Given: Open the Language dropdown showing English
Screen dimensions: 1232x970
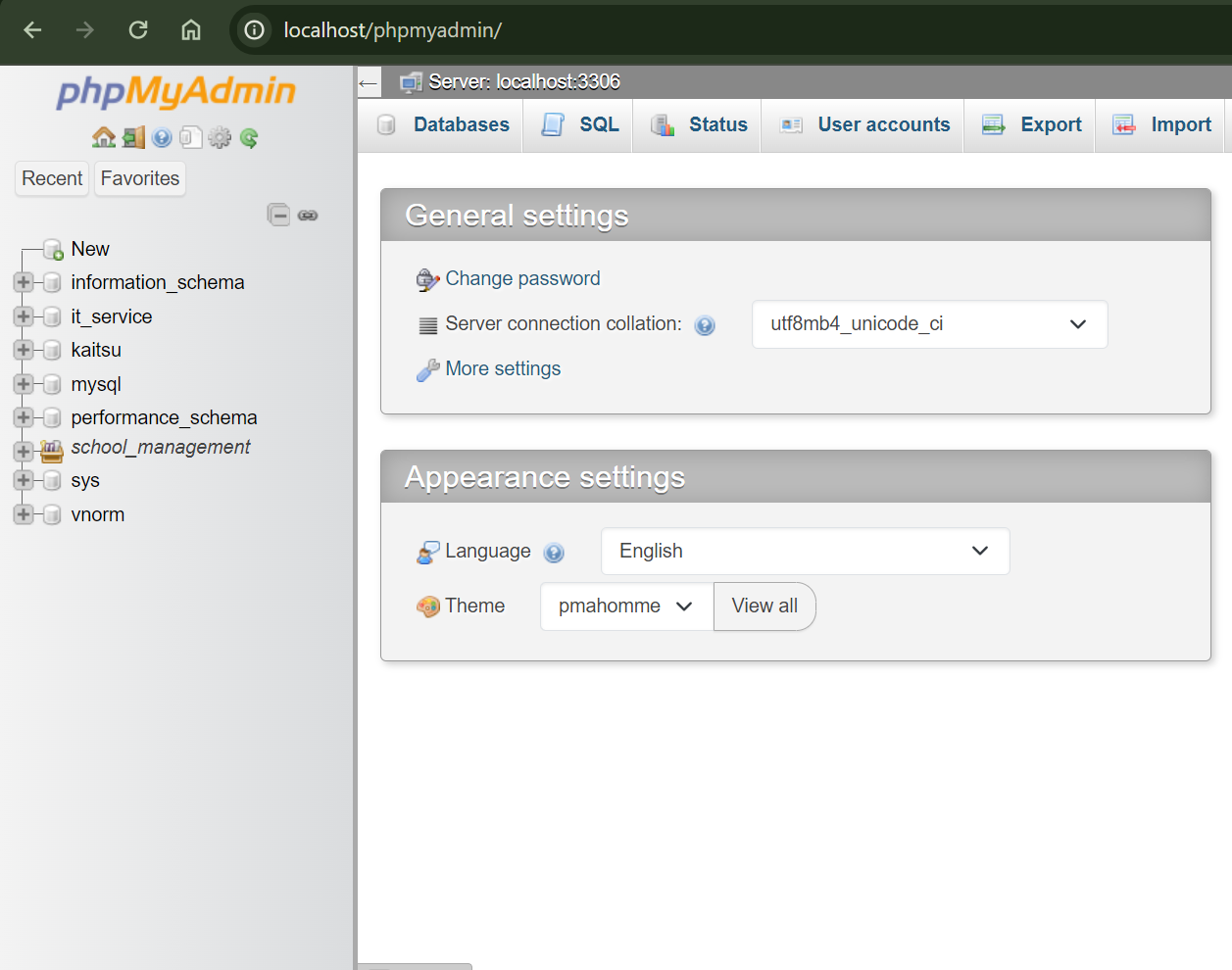Looking at the screenshot, I should pyautogui.click(x=805, y=552).
